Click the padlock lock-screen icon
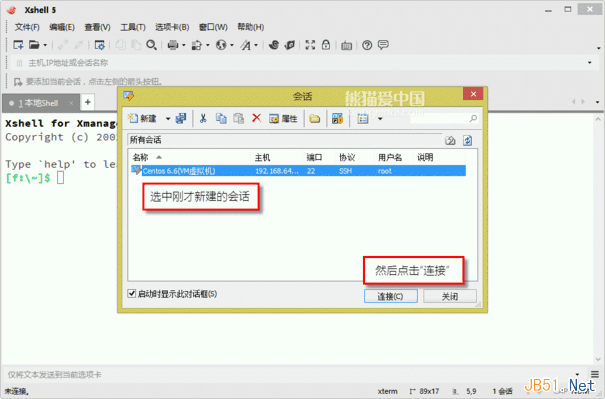The height and width of the screenshot is (399, 605). click(326, 45)
